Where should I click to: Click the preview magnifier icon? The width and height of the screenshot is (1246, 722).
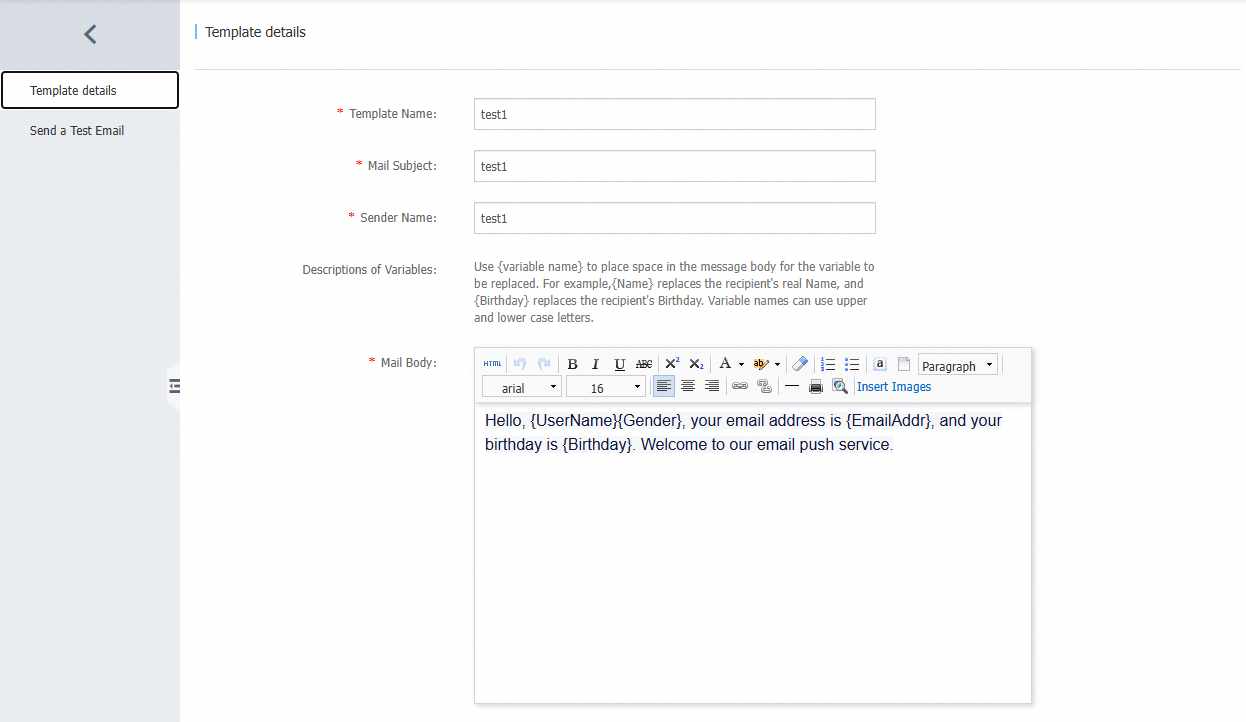[x=840, y=386]
